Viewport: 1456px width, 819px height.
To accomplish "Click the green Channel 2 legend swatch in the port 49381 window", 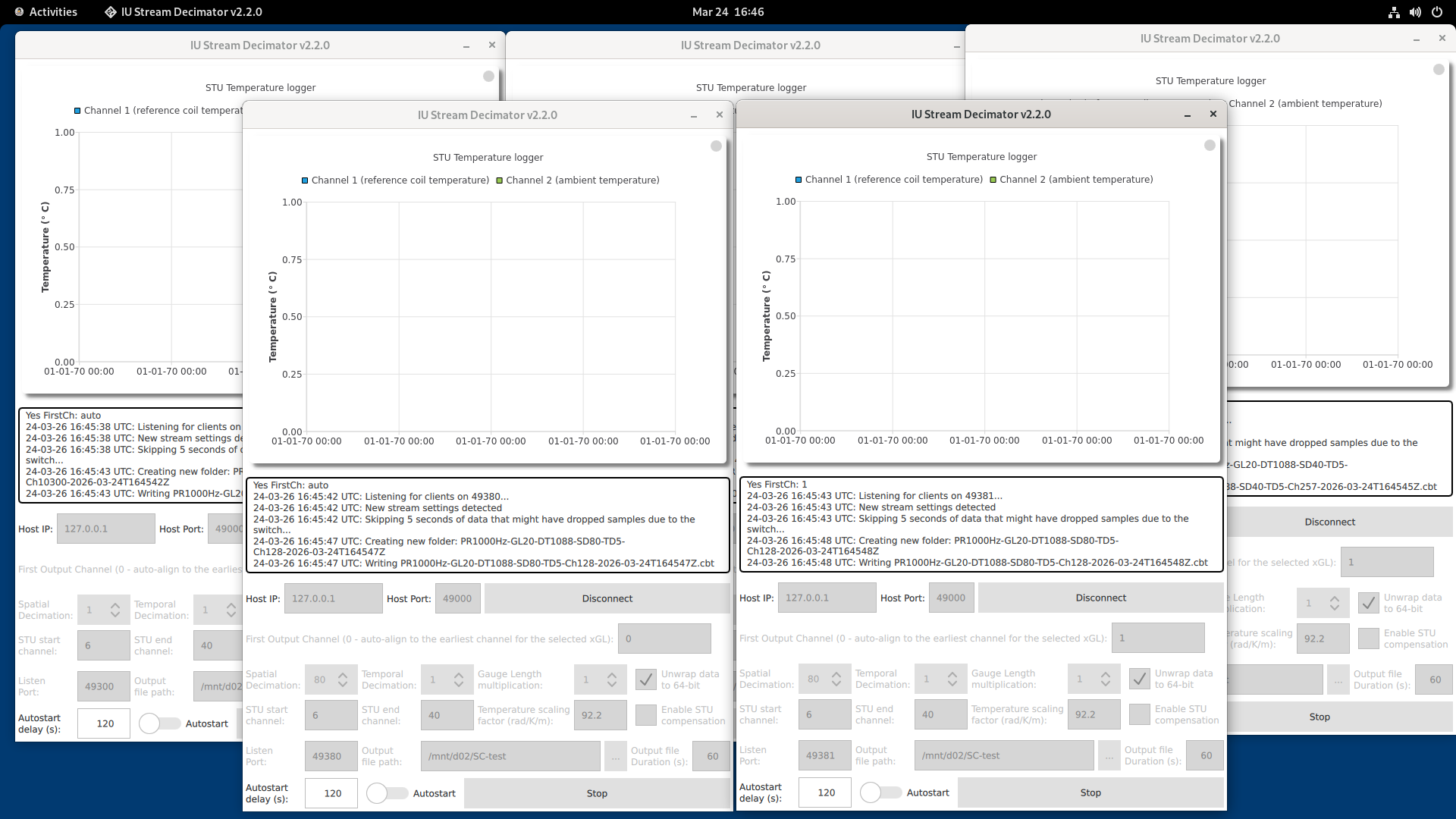I will [x=993, y=180].
